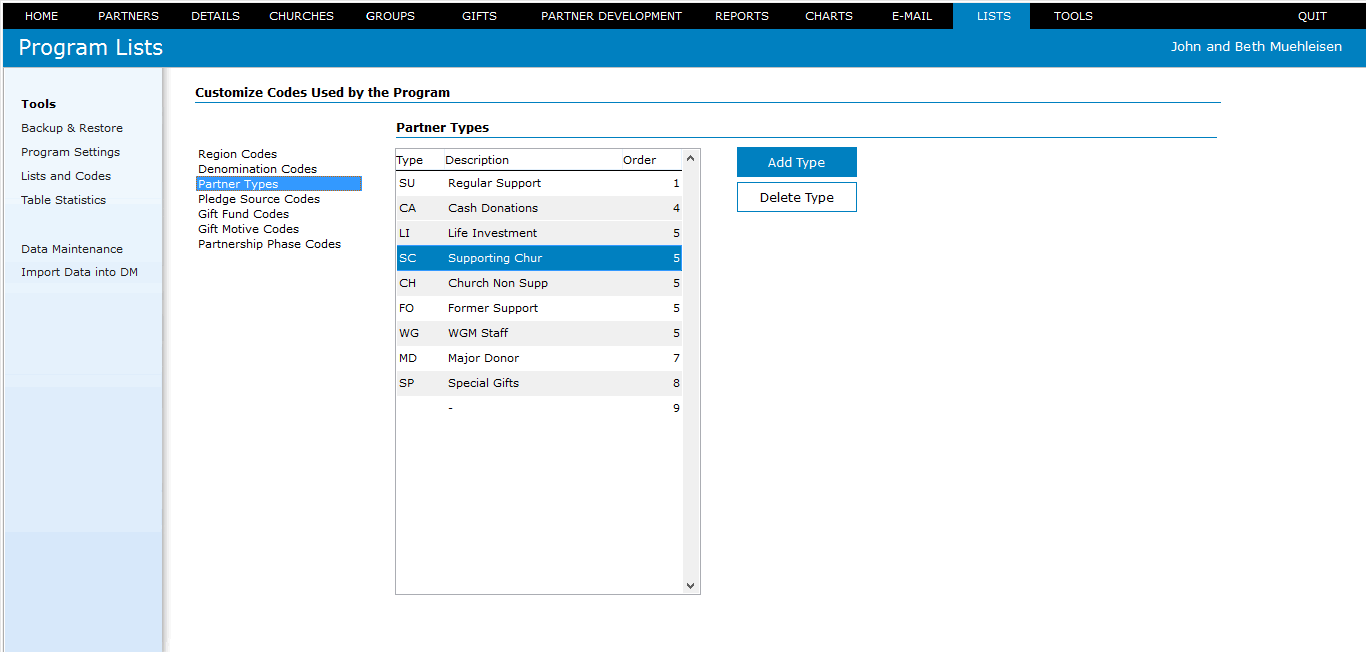The width and height of the screenshot is (1366, 652).
Task: Open Data Maintenance in sidebar
Action: [72, 249]
